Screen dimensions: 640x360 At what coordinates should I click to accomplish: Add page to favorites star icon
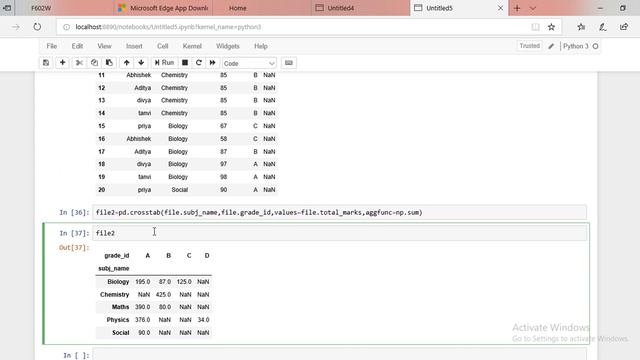tap(551, 27)
